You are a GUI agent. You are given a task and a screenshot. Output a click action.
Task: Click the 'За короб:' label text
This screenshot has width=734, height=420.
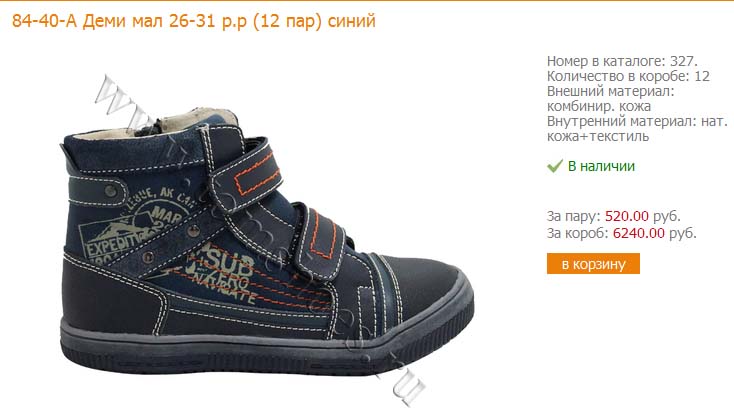578,233
